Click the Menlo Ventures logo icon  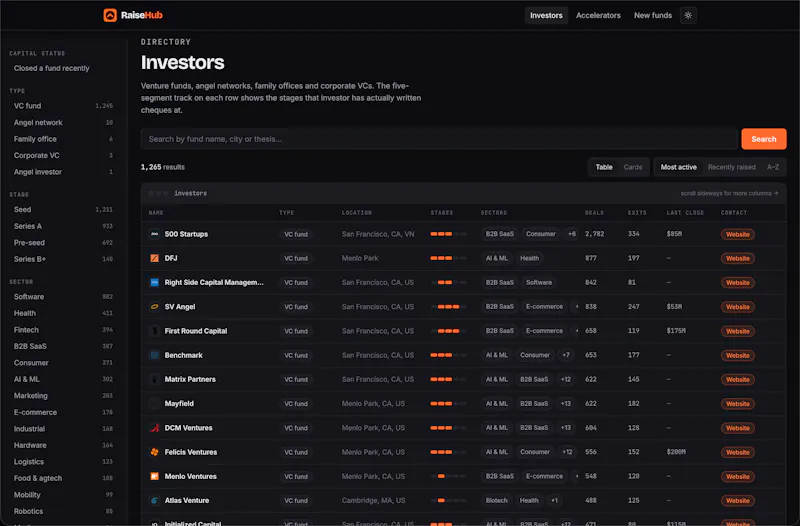(x=154, y=476)
